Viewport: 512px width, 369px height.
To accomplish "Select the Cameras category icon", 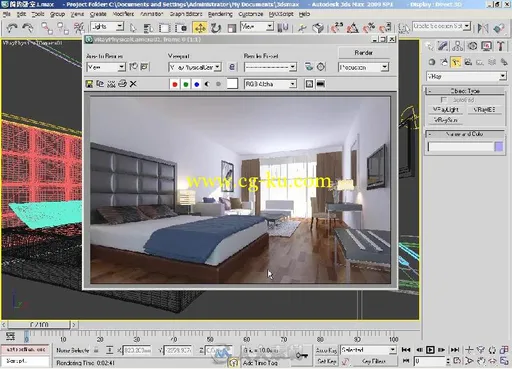I will point(468,62).
